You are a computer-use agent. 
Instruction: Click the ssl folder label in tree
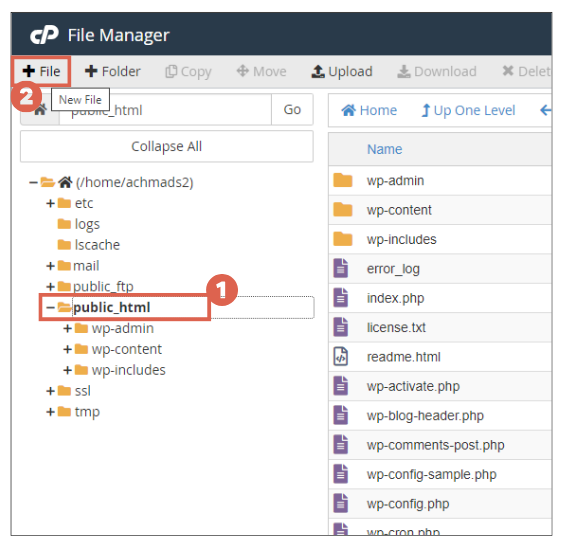point(82,391)
